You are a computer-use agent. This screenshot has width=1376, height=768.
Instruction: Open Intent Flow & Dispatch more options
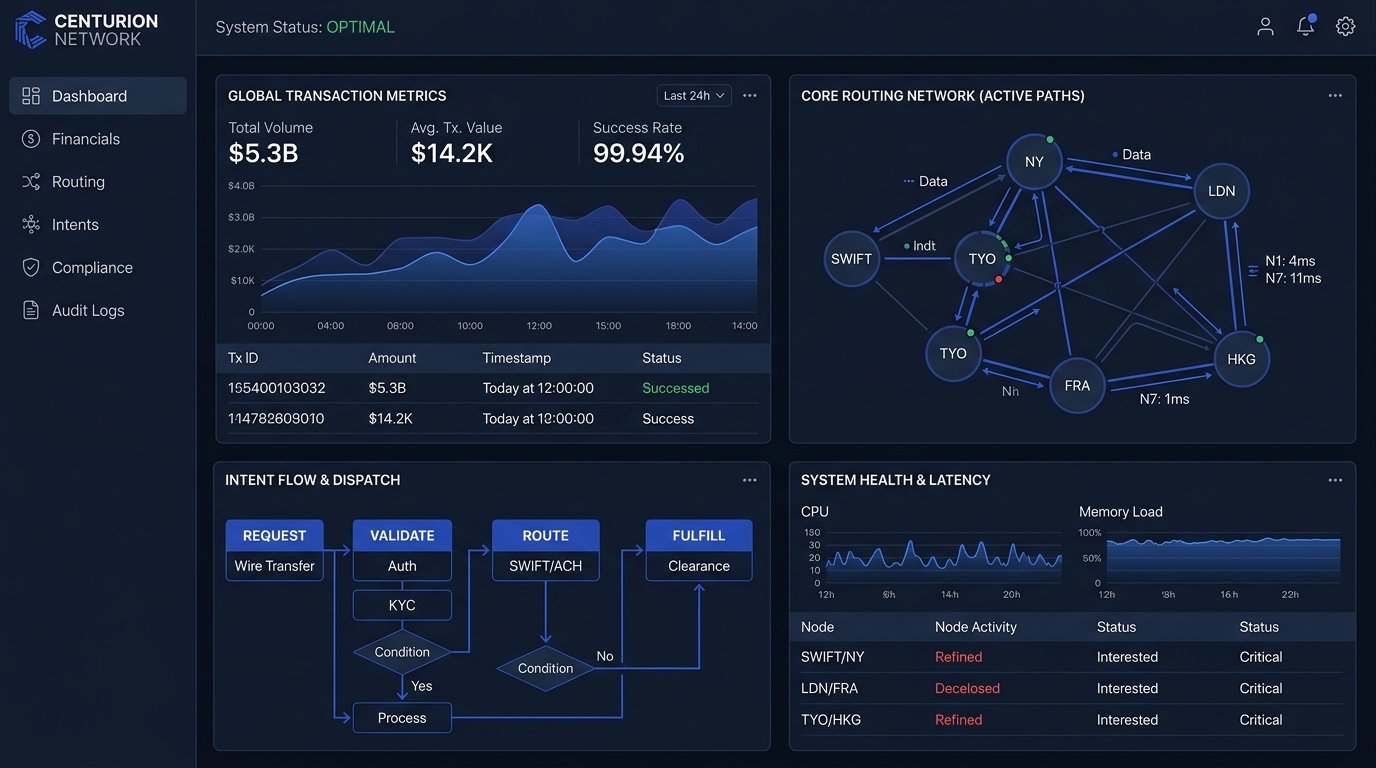[750, 480]
